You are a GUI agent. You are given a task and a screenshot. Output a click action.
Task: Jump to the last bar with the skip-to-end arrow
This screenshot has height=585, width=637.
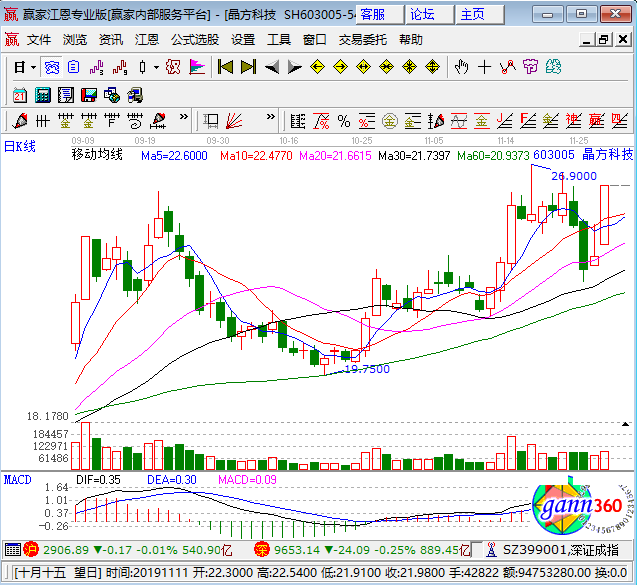point(248,67)
